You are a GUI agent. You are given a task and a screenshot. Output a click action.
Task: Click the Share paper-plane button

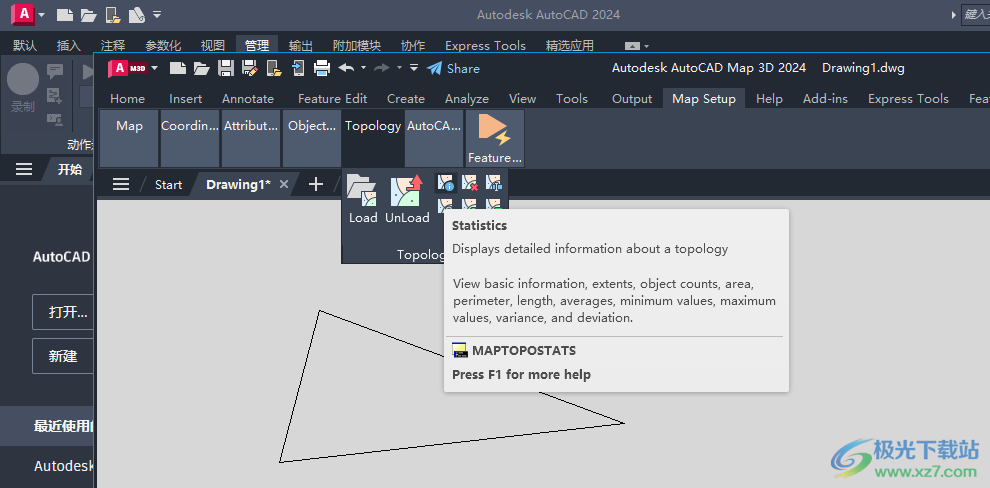pyautogui.click(x=453, y=68)
